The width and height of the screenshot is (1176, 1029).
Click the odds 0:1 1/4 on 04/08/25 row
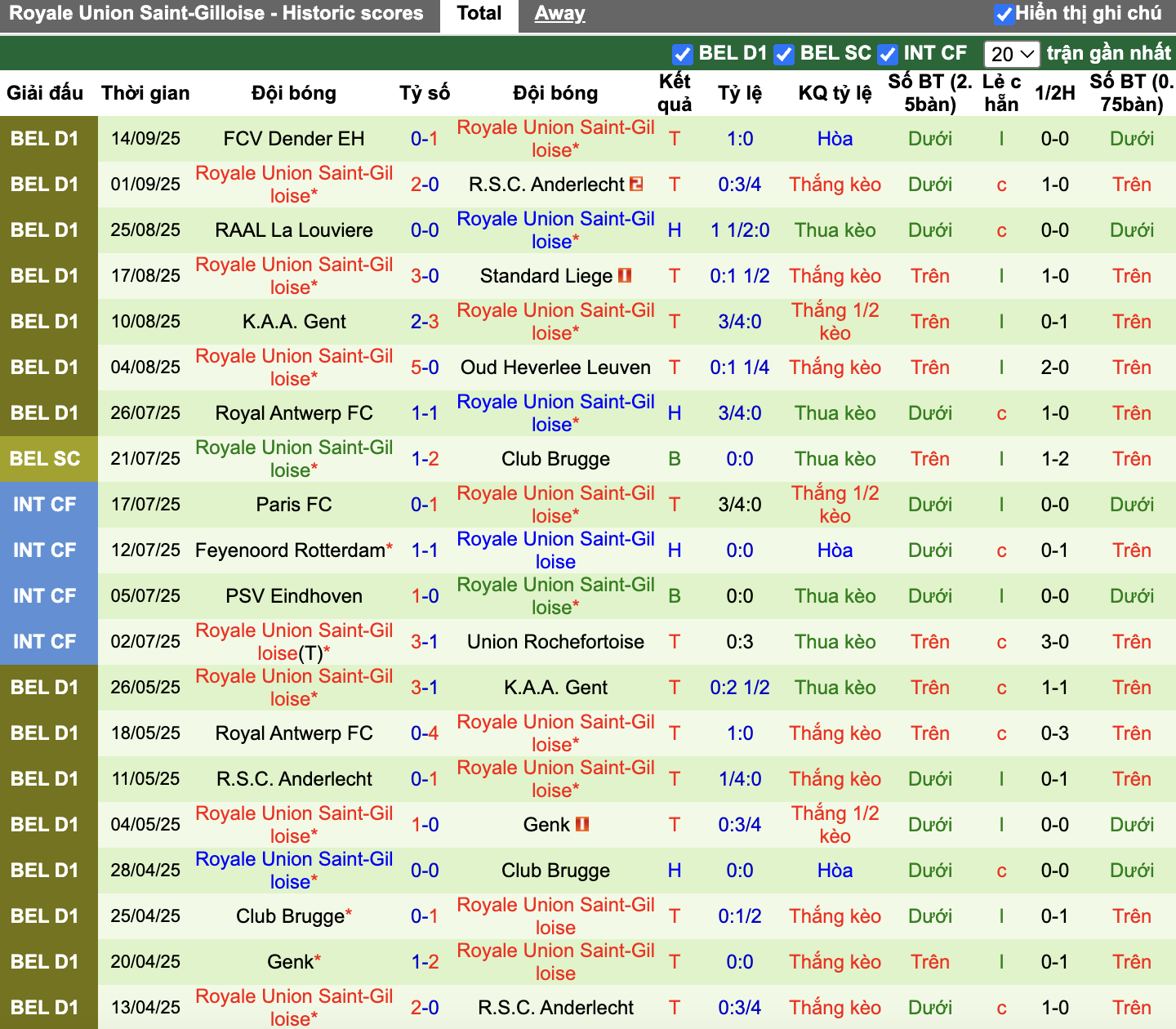coord(740,367)
